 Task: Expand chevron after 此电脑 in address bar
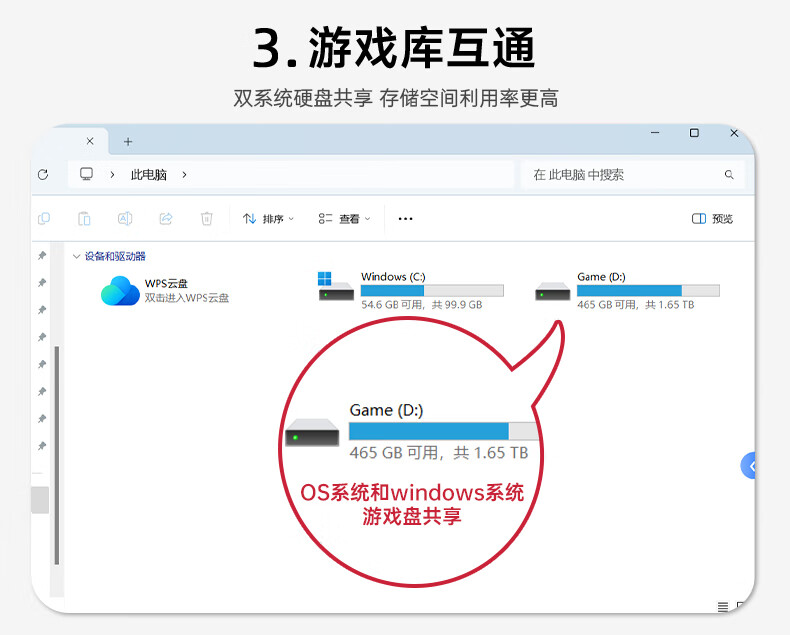[x=184, y=175]
